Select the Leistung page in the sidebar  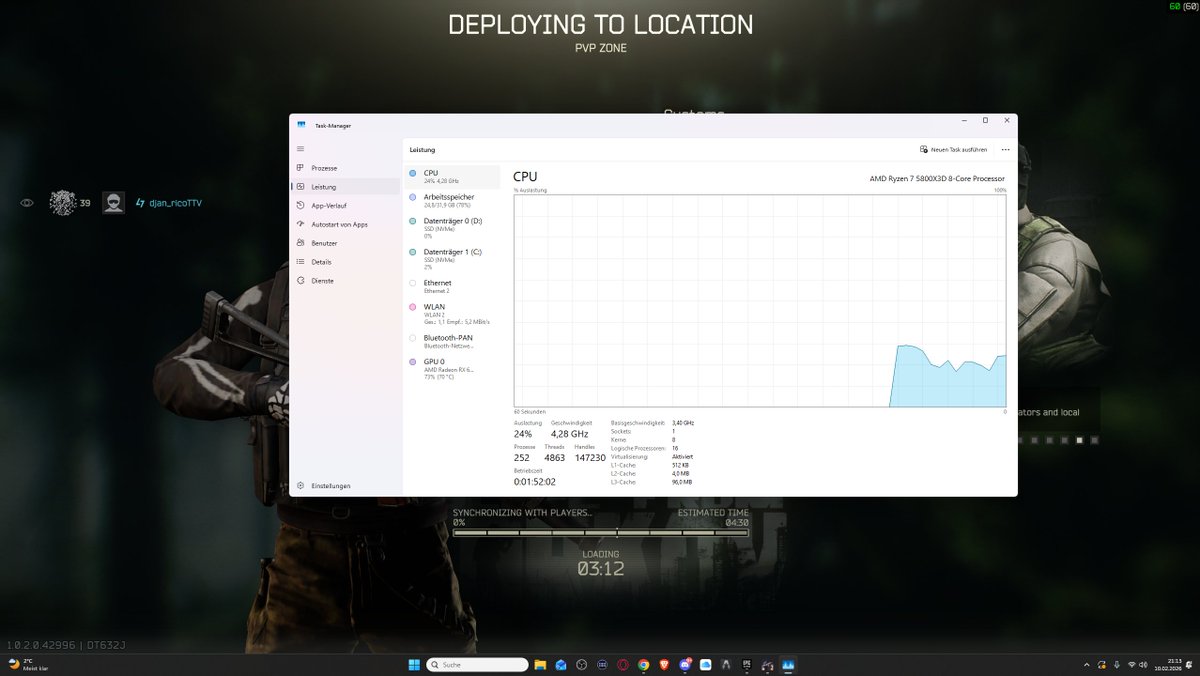(345, 187)
